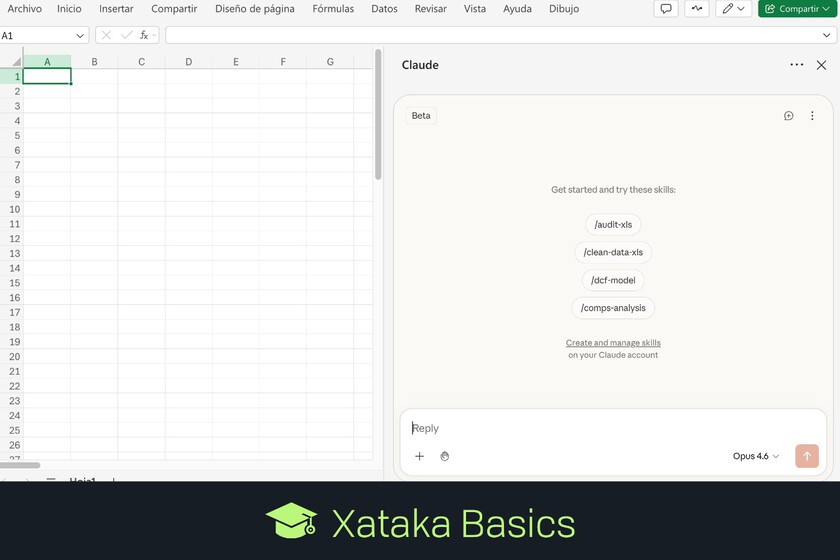Expand the Opus 4.6 model selector
The height and width of the screenshot is (560, 840).
[755, 456]
